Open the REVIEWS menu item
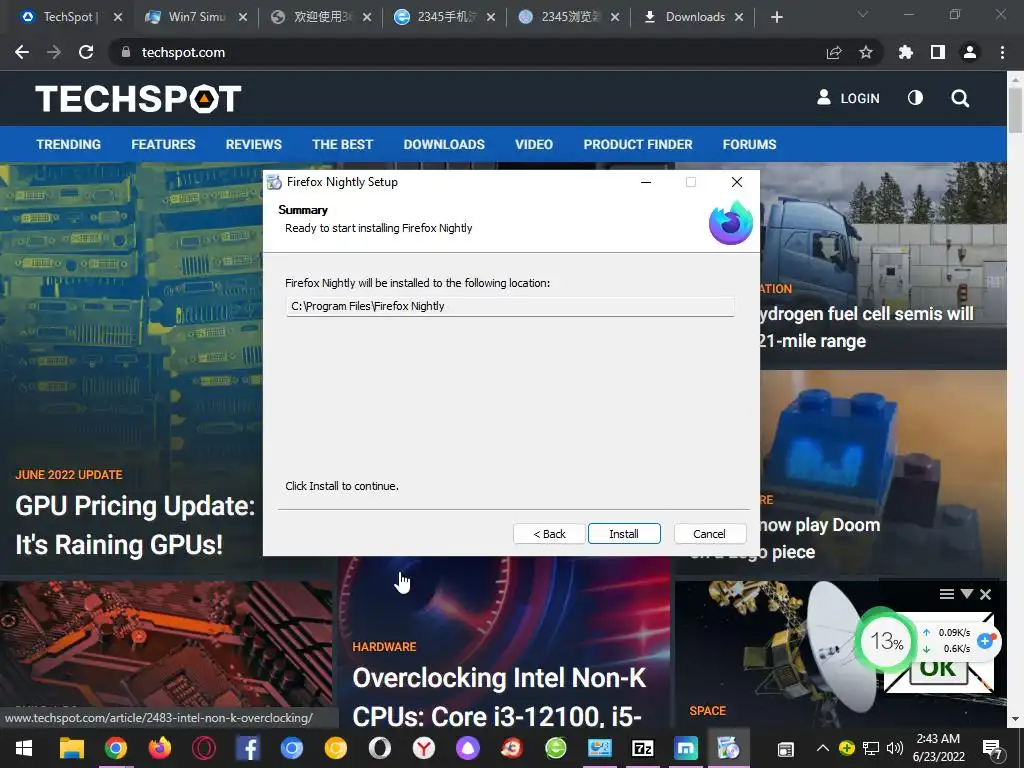 pos(253,144)
